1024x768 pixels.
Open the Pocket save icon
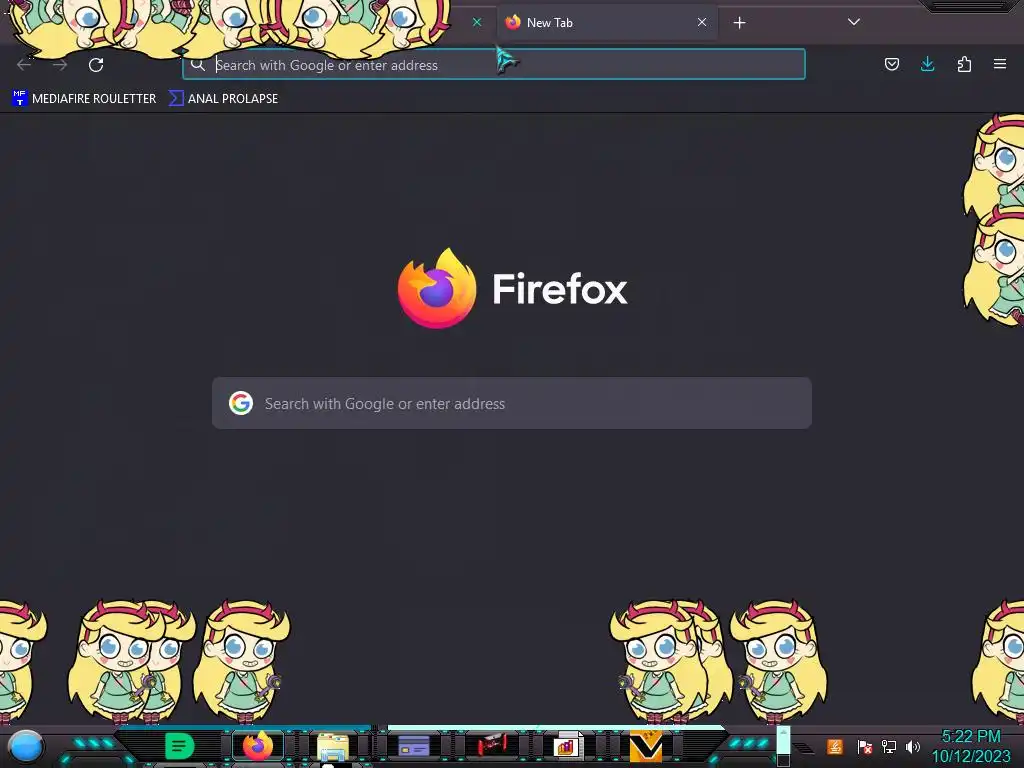coord(891,64)
